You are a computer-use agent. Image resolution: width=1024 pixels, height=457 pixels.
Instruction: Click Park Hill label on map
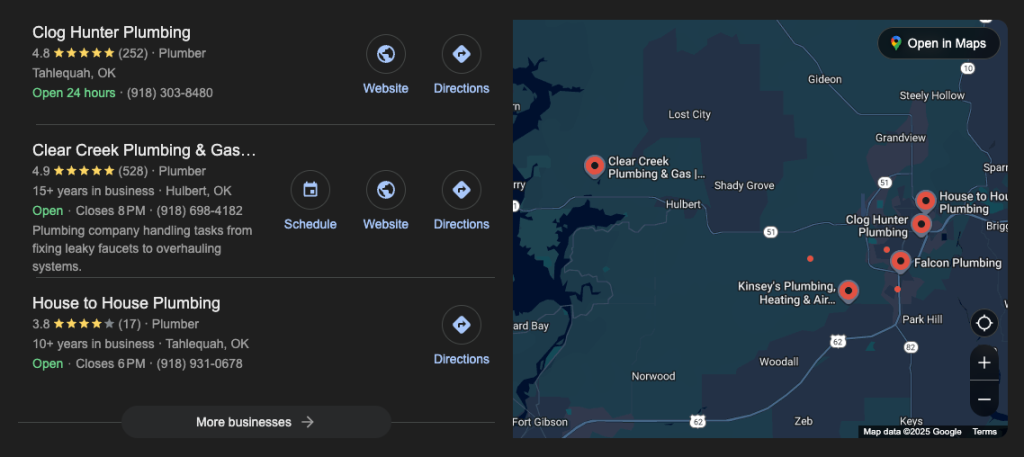point(922,319)
